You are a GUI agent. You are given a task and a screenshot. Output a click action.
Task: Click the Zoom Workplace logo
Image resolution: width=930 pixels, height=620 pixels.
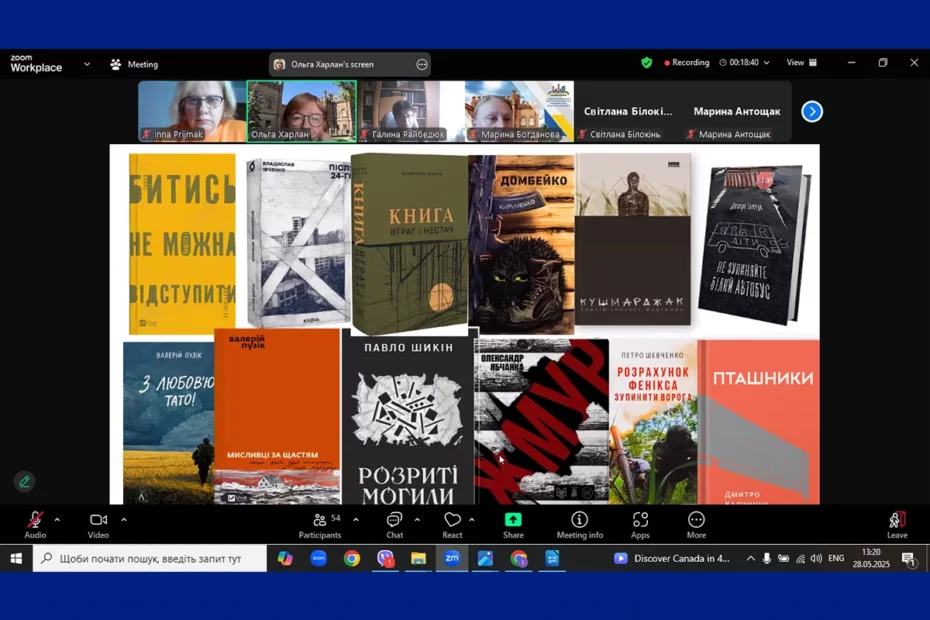click(36, 63)
